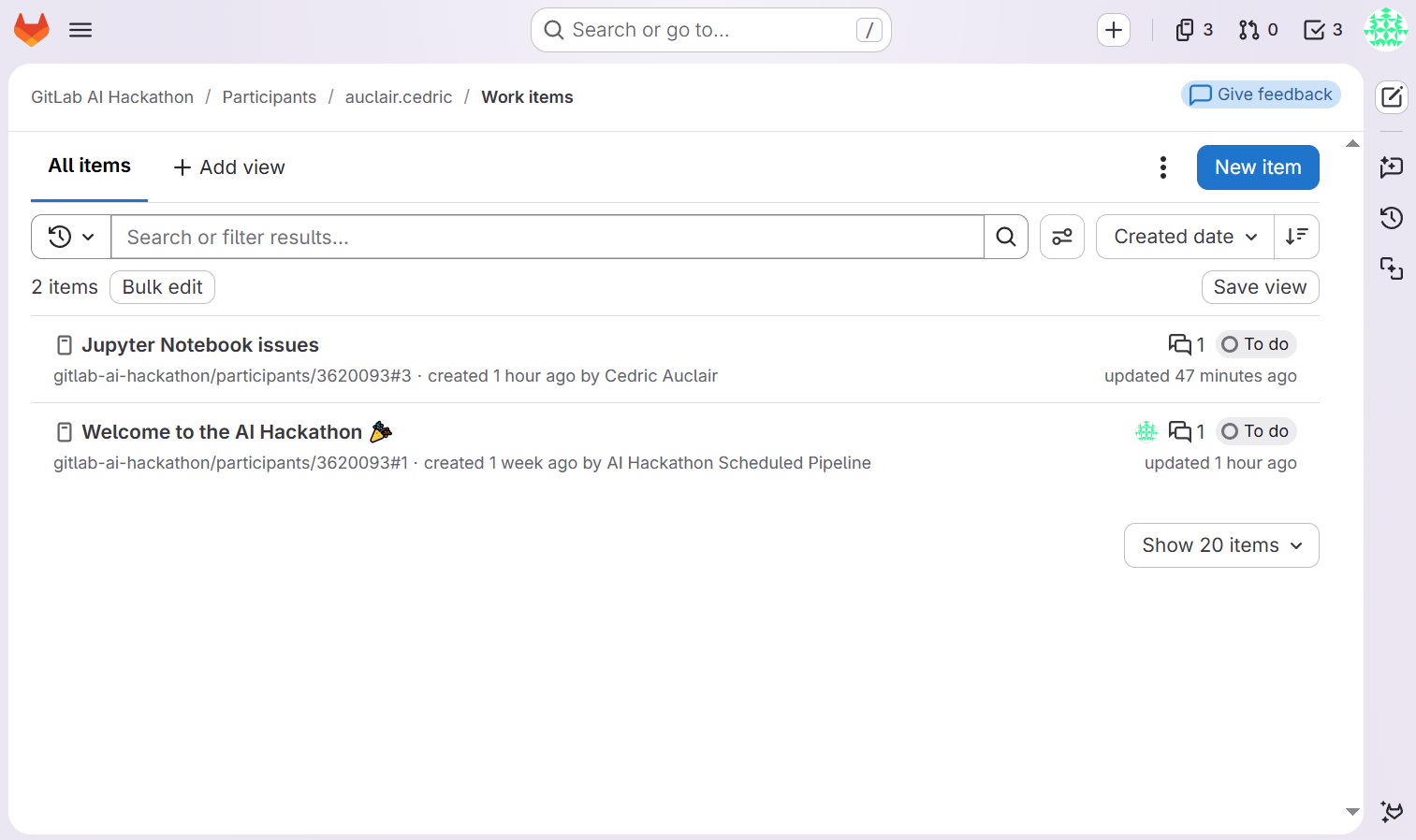
Task: Toggle the hamburger sidebar menu
Action: click(x=80, y=30)
